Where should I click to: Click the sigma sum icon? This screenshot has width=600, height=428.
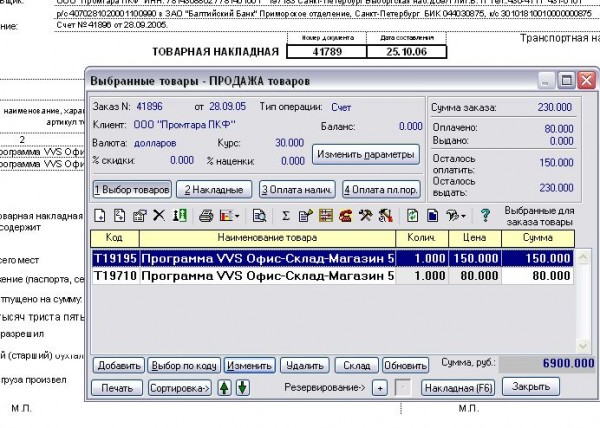click(286, 215)
